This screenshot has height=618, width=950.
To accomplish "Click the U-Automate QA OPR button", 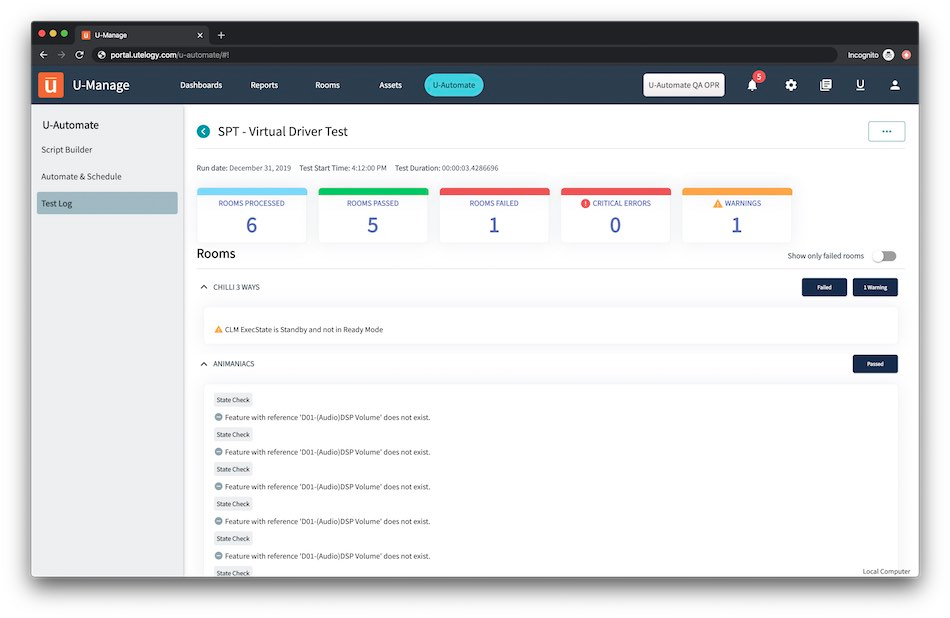I will click(683, 86).
